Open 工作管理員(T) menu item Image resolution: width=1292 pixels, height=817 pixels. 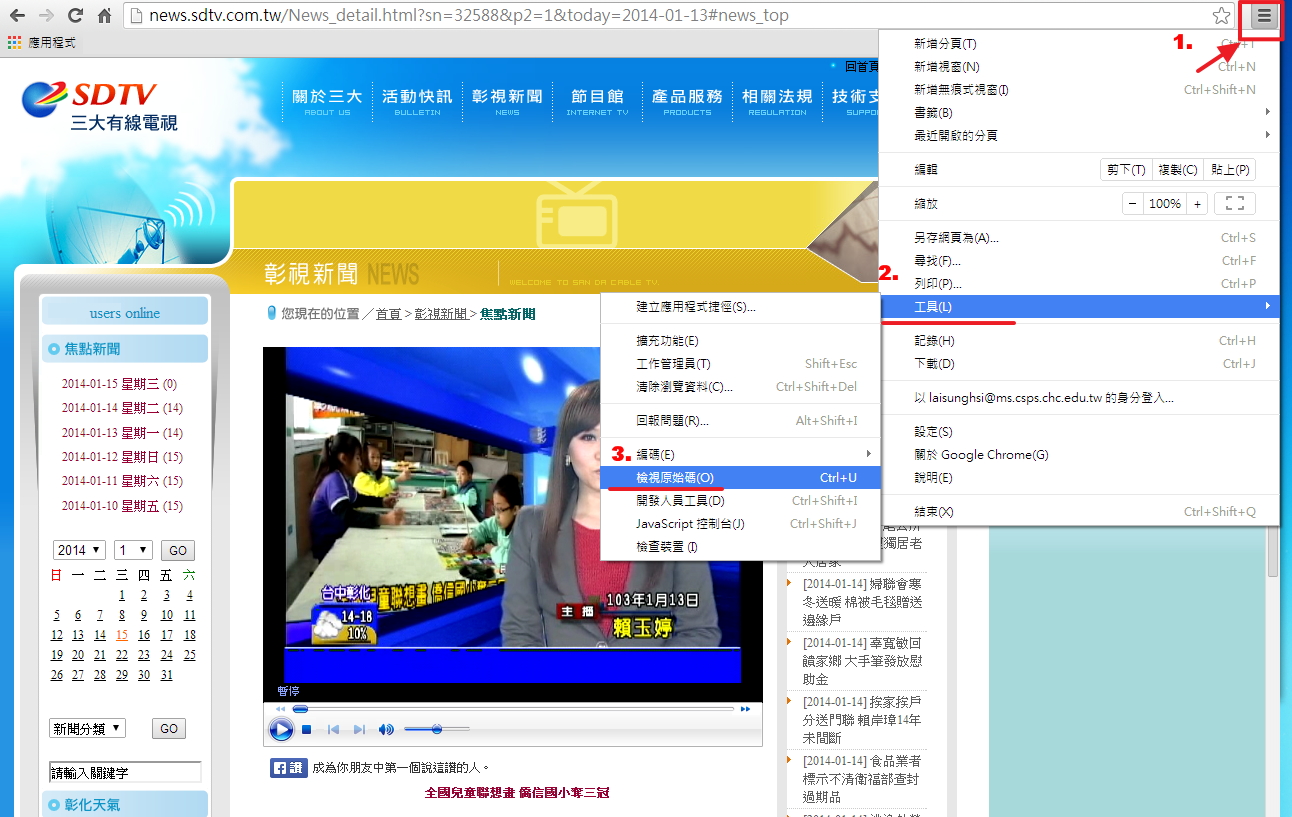pos(740,364)
